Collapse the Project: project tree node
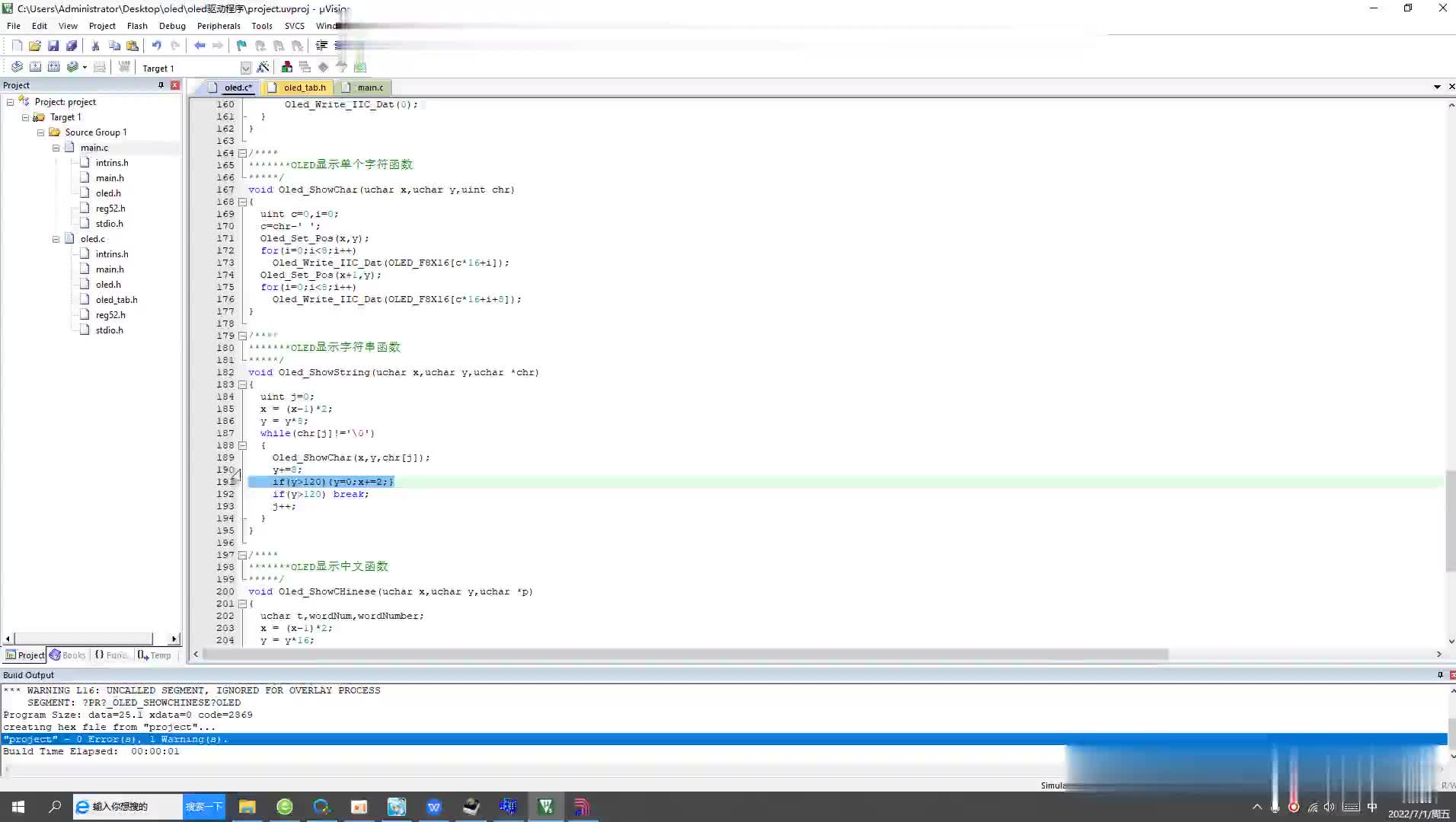1456x822 pixels. (x=10, y=102)
